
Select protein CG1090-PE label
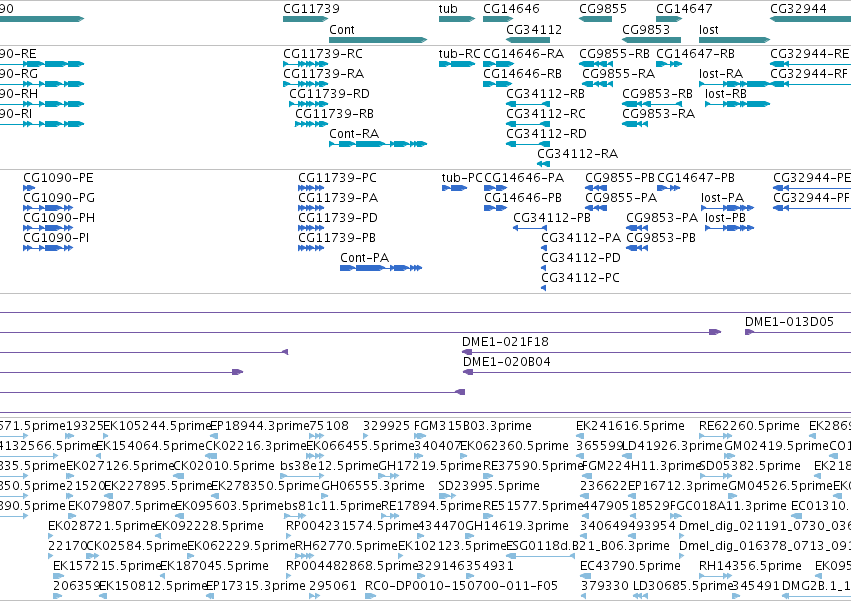(58, 178)
